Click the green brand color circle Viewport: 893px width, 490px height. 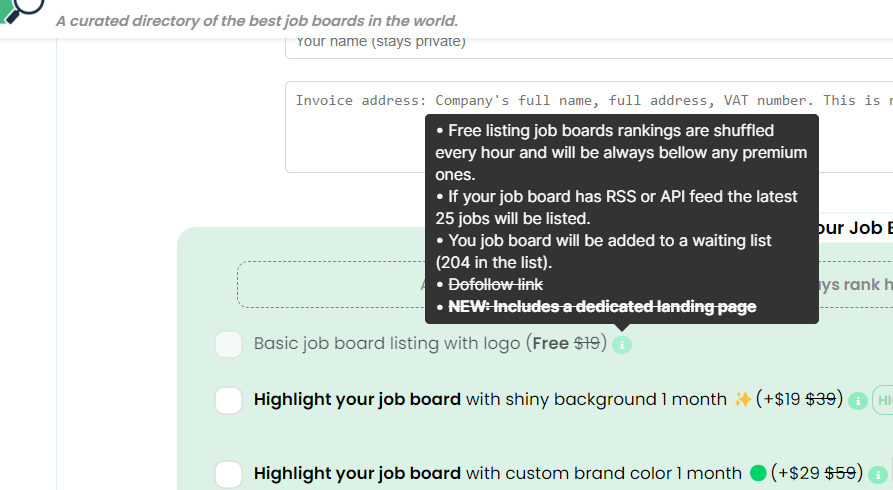[x=758, y=474]
